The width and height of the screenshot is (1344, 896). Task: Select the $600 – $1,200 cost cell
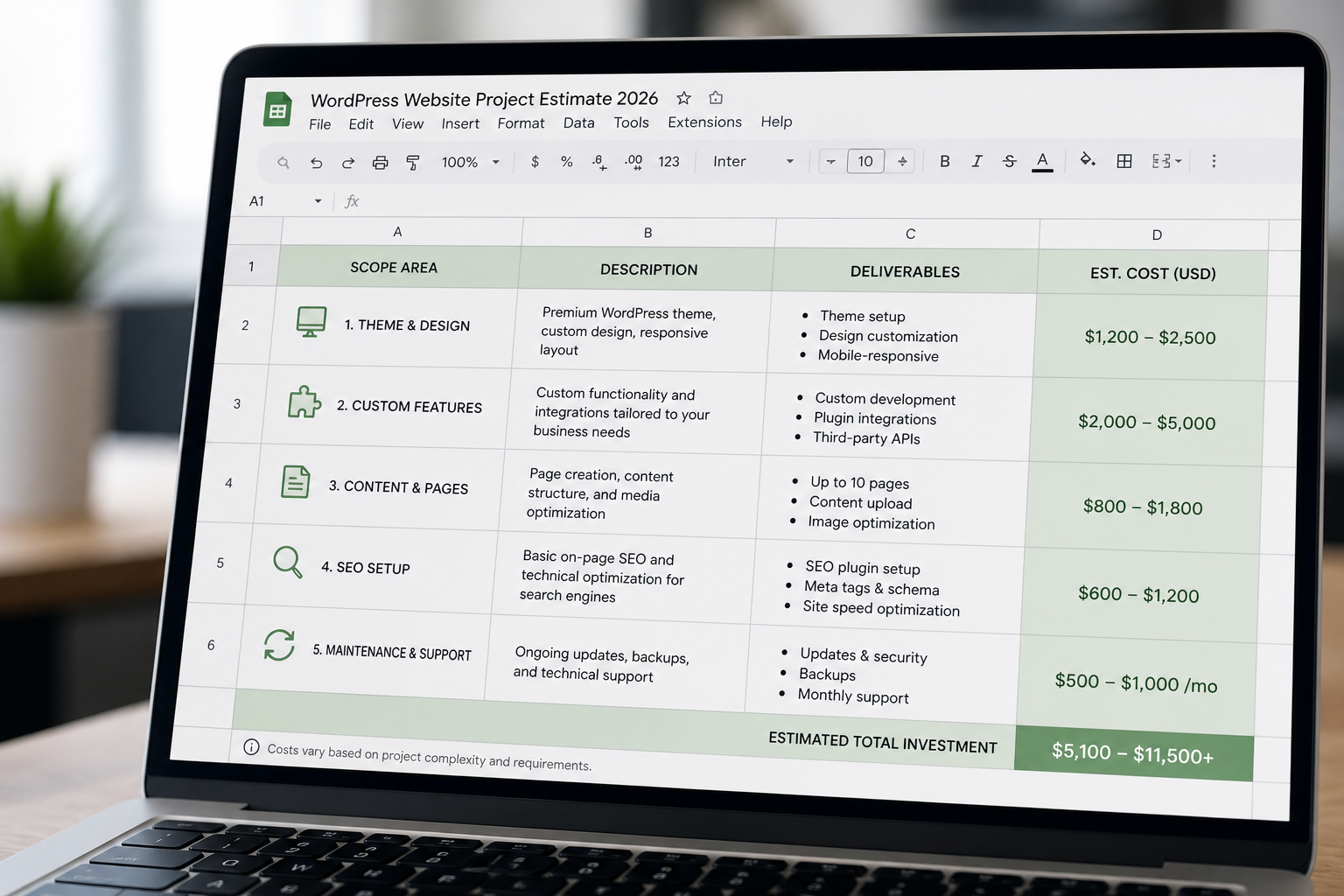(x=1138, y=595)
